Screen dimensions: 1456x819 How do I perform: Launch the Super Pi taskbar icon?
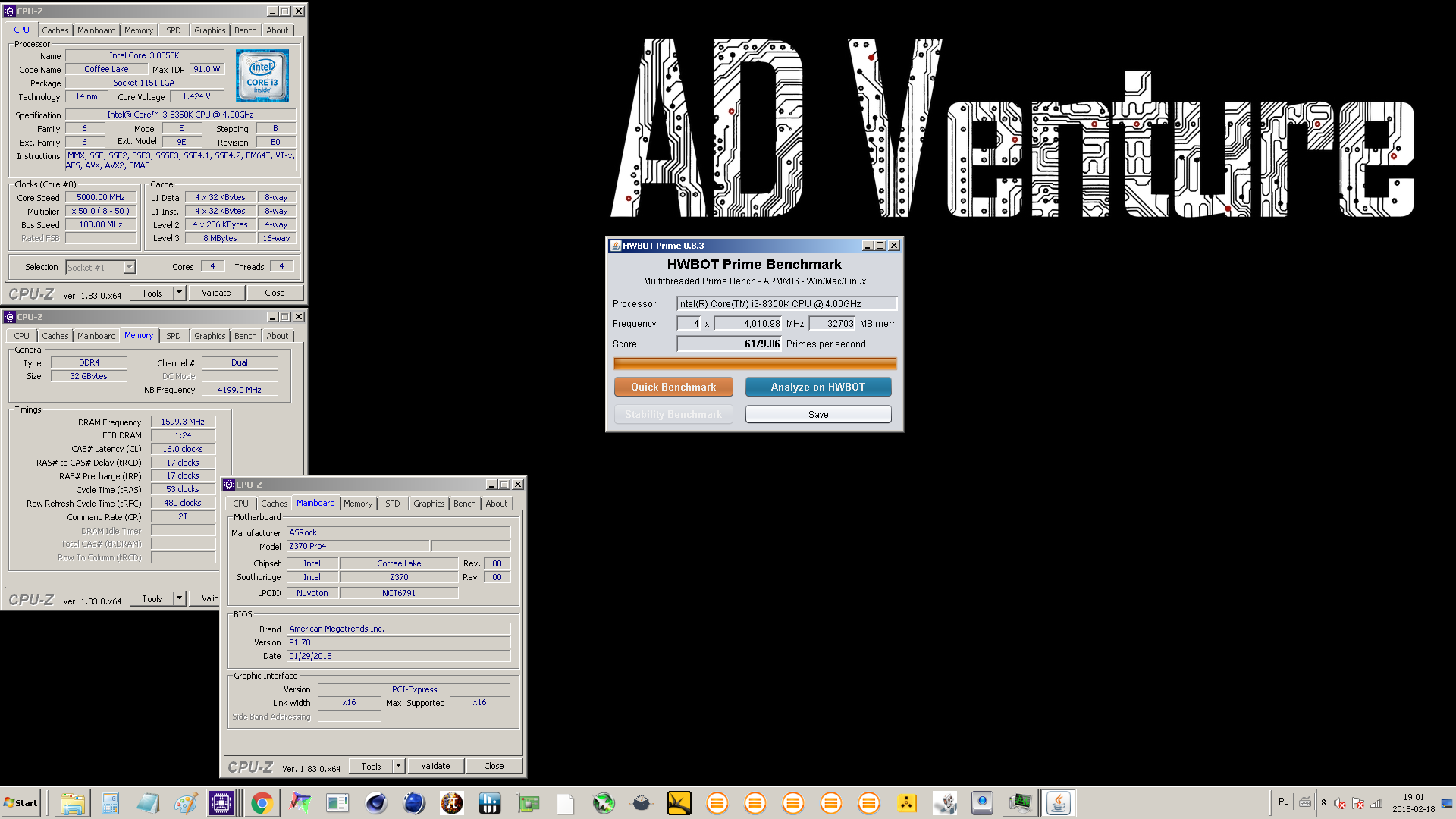pyautogui.click(x=452, y=803)
